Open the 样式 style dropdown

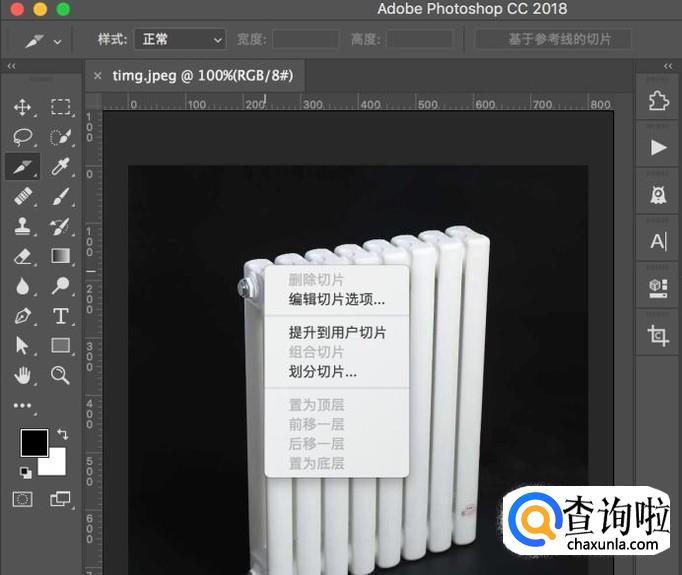180,40
